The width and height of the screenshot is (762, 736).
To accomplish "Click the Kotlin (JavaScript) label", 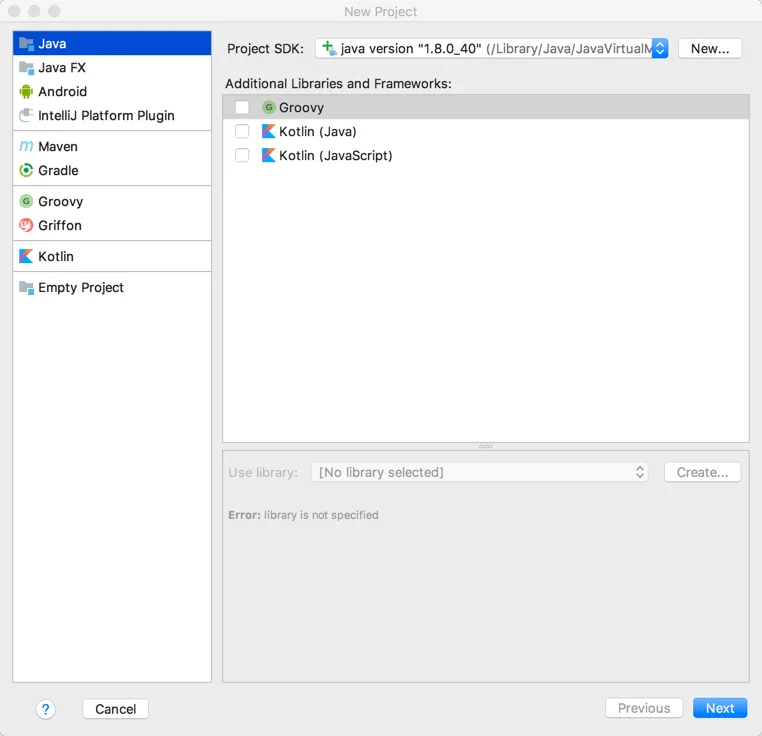I will pyautogui.click(x=336, y=155).
